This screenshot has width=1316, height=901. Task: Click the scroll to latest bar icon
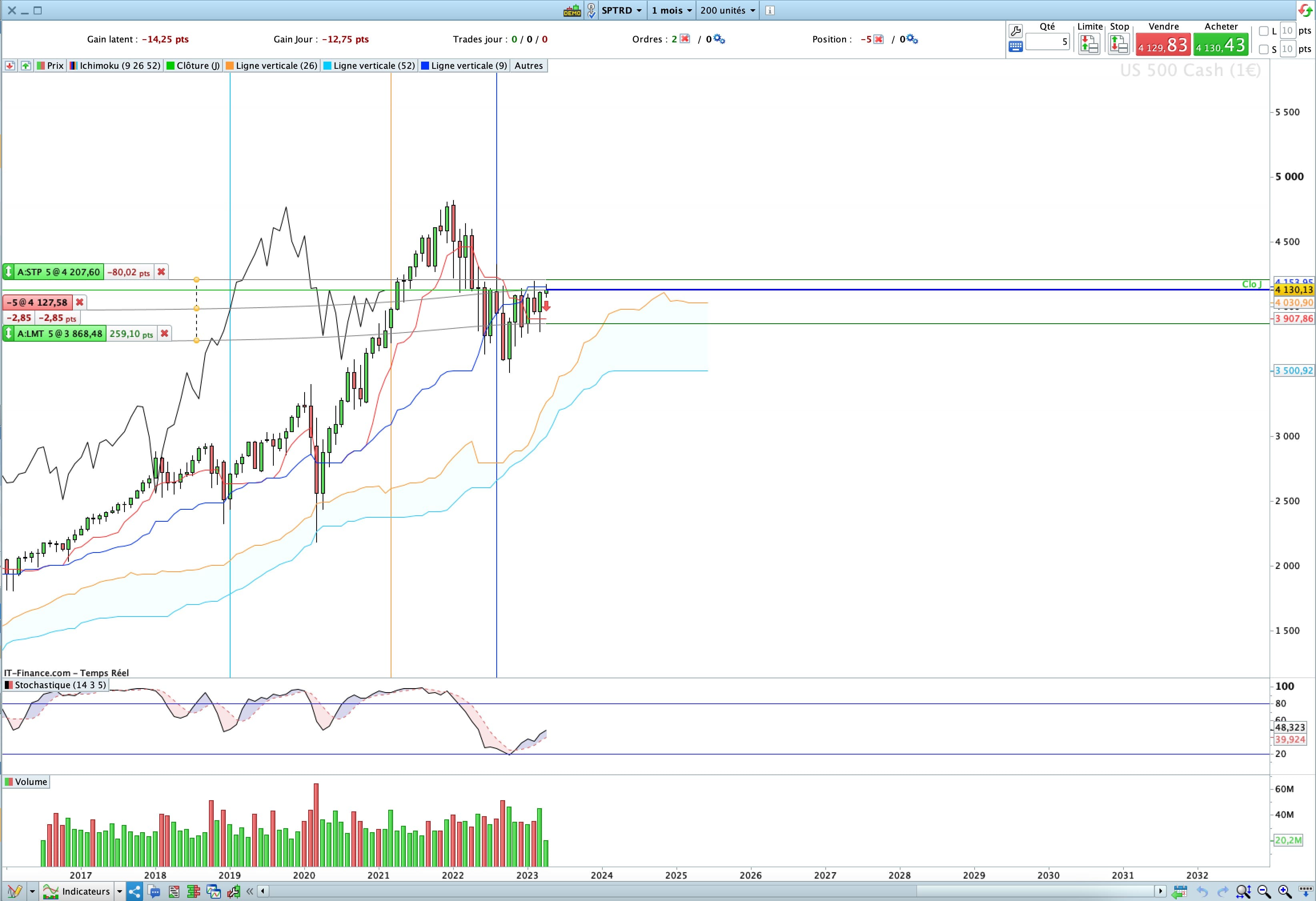pos(1305,891)
